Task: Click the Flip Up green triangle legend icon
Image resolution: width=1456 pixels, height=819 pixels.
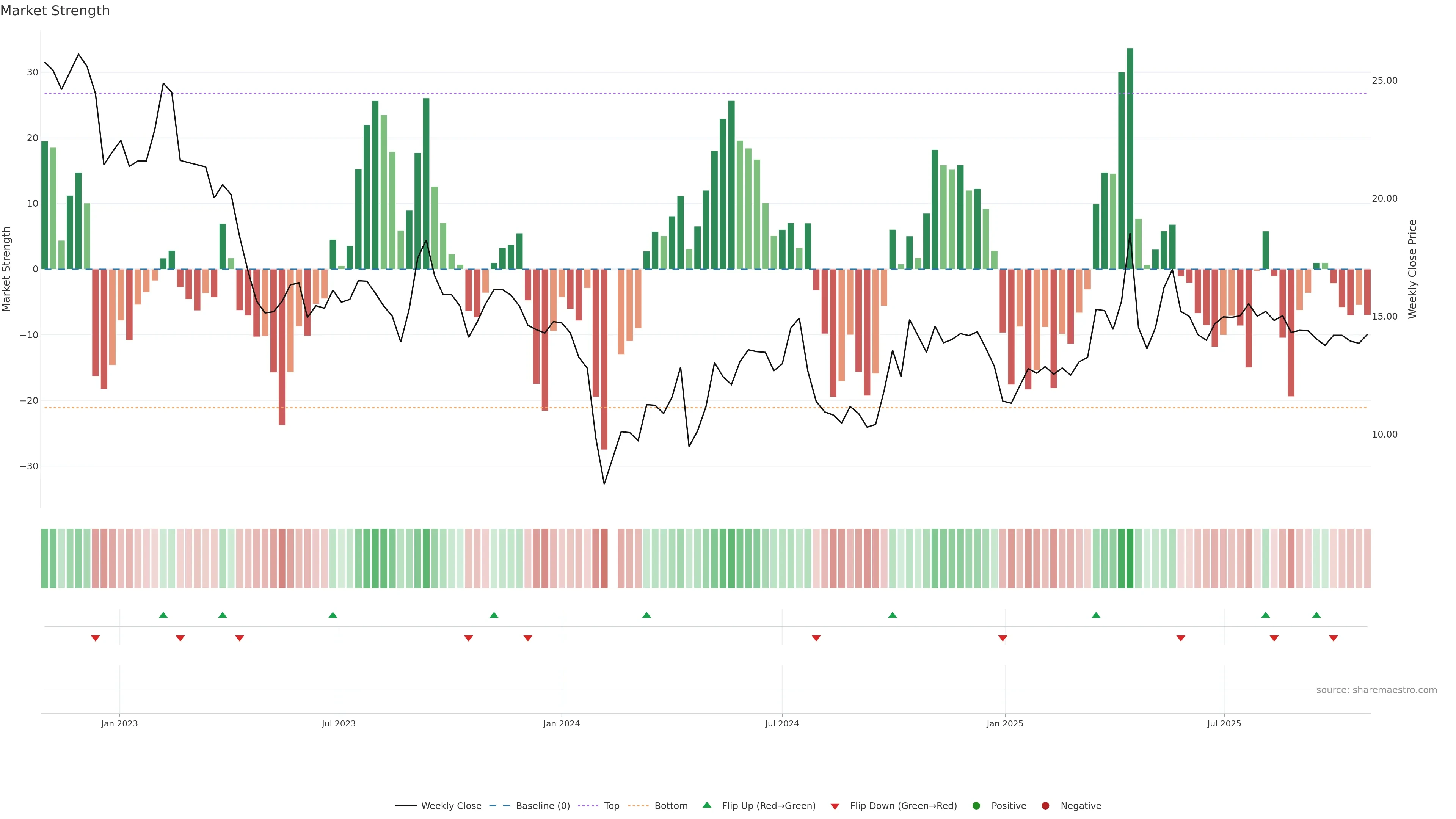Action: 706,805
